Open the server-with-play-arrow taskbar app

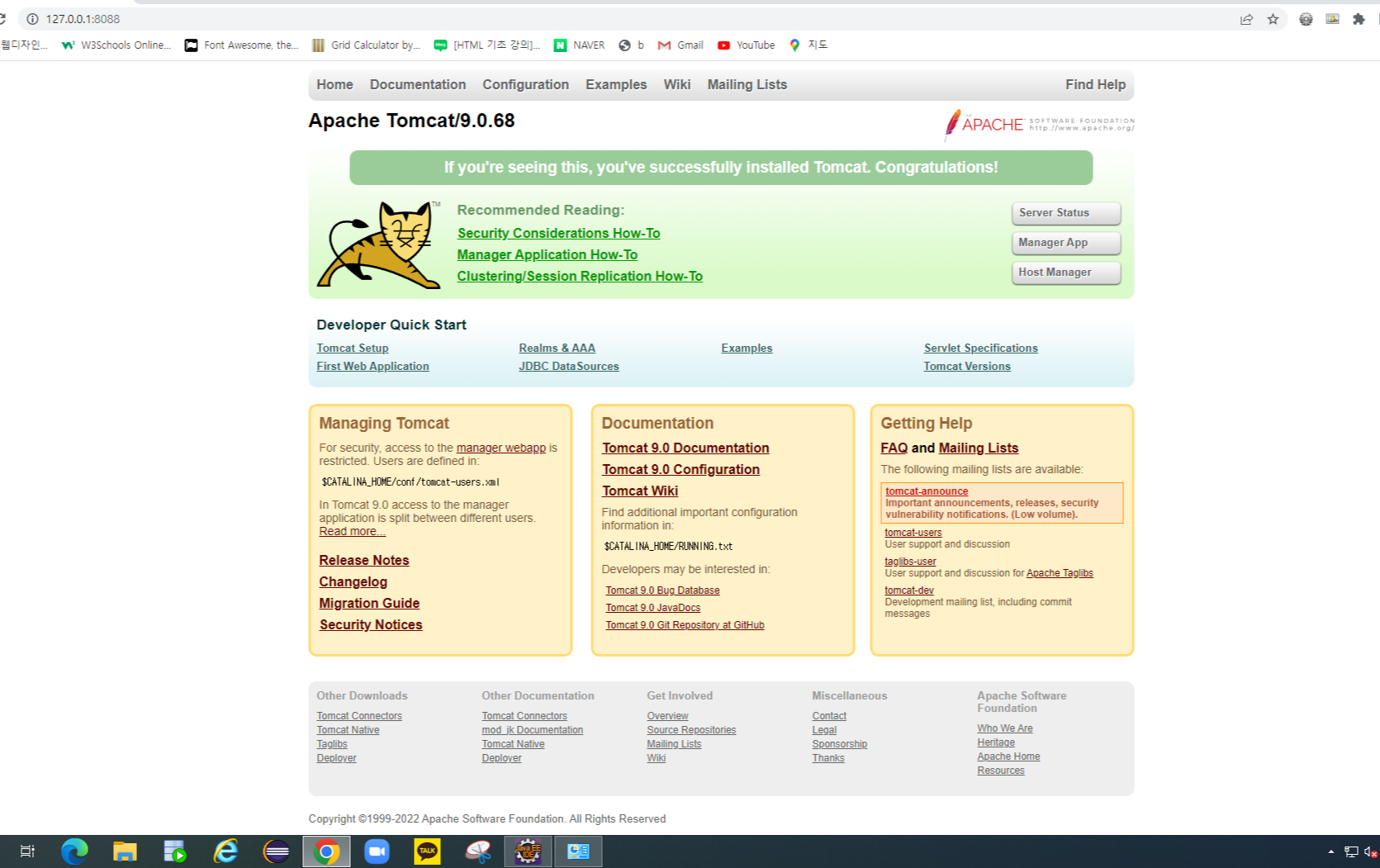coord(175,851)
